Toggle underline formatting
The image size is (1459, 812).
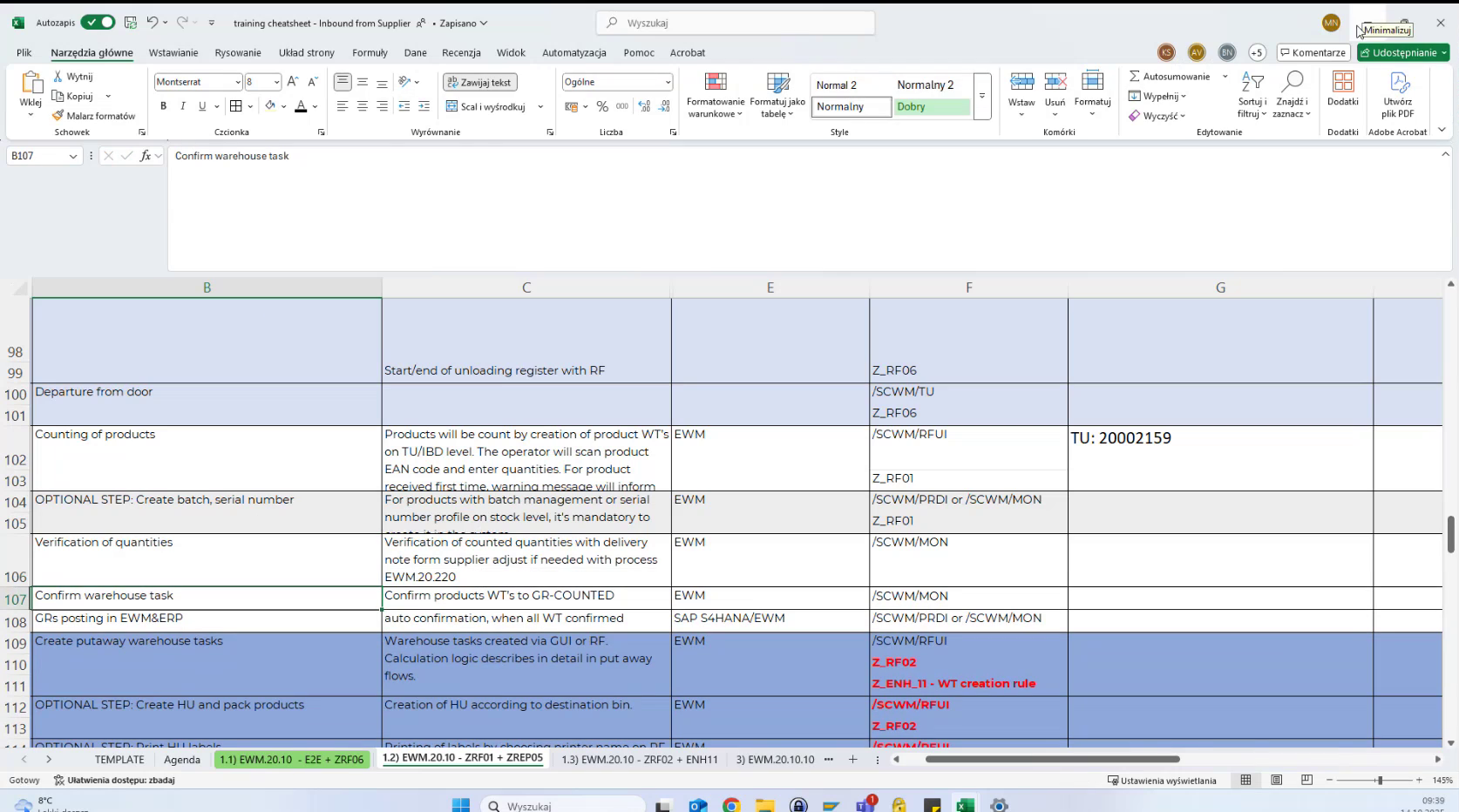click(x=200, y=106)
